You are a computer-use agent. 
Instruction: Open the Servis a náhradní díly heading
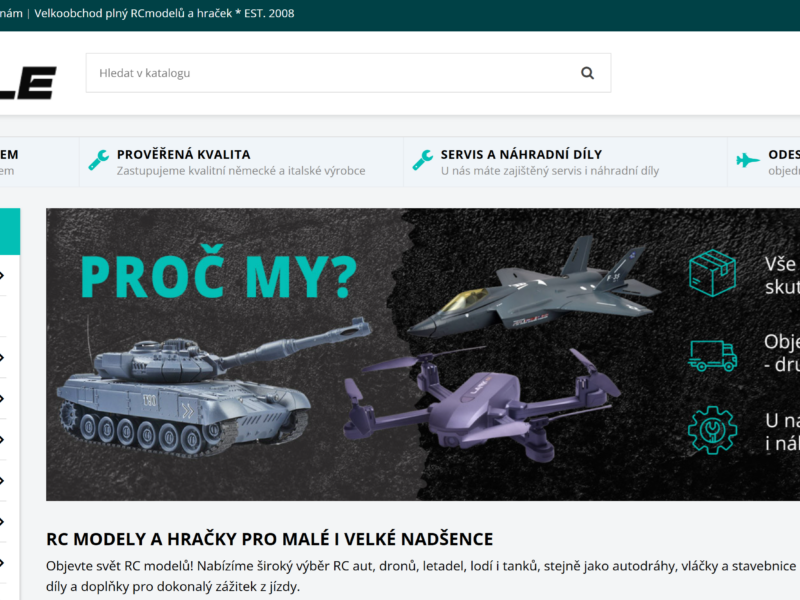click(x=521, y=154)
